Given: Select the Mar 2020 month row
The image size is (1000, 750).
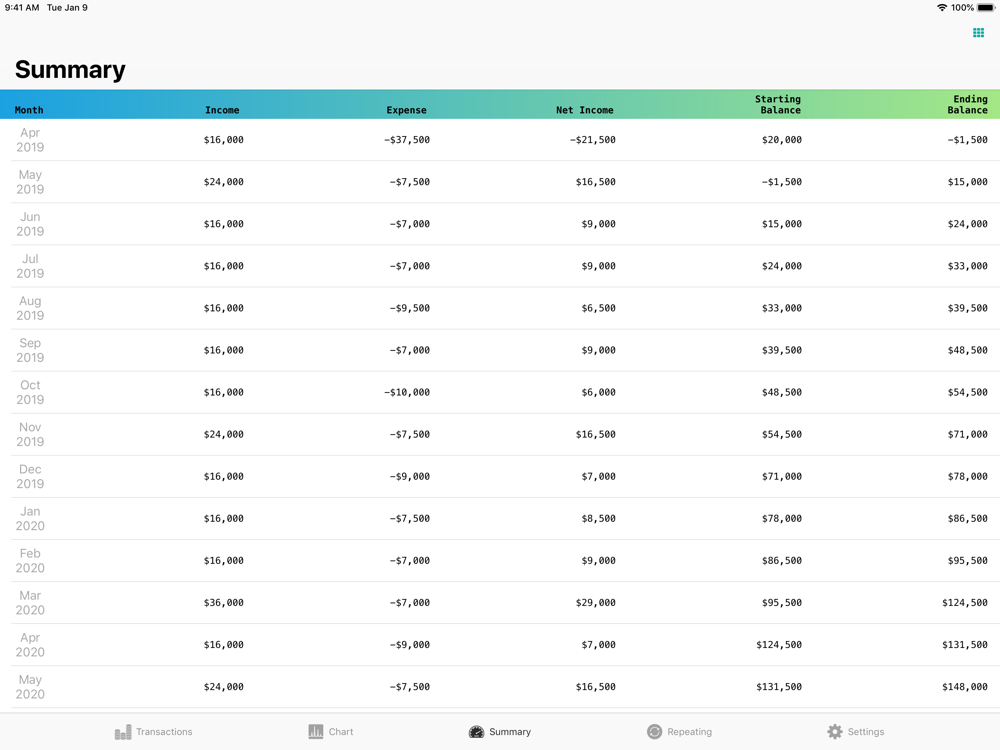Looking at the screenshot, I should [500, 603].
